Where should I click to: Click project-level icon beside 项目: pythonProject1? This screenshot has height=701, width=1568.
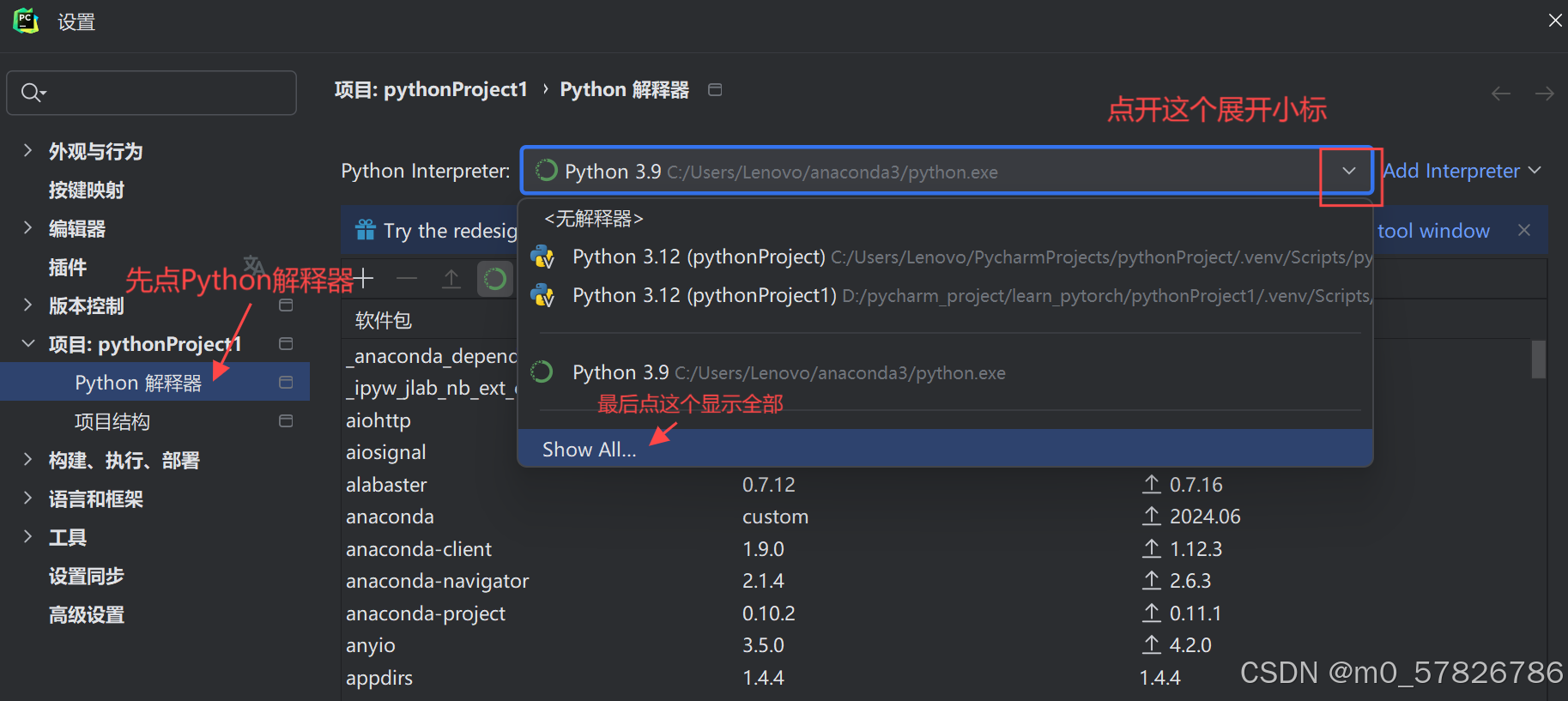tap(286, 344)
